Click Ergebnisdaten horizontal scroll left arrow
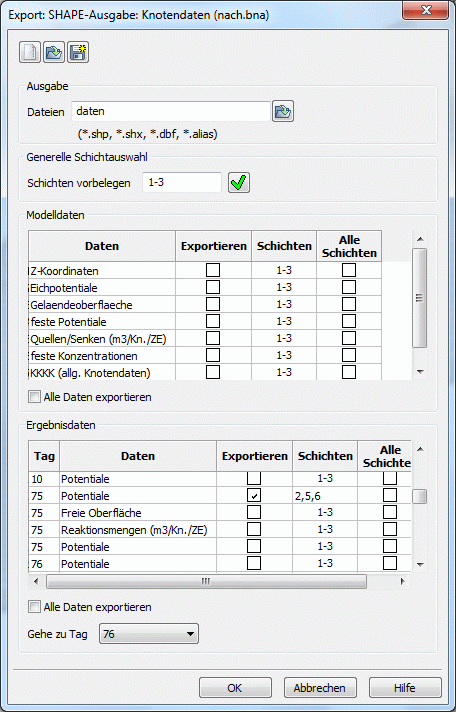Image resolution: width=456 pixels, height=712 pixels. [x=36, y=581]
